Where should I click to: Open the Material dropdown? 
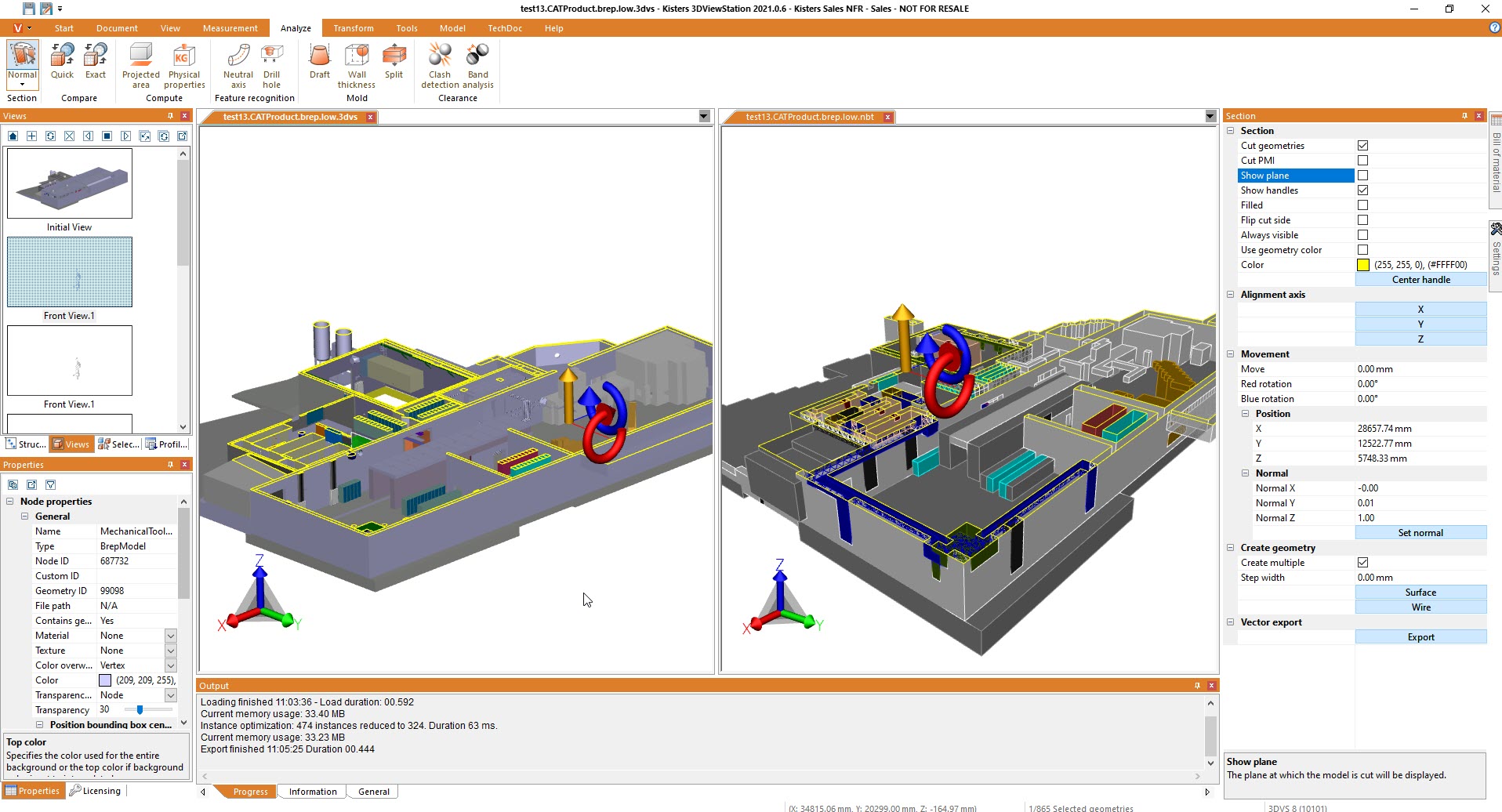170,636
